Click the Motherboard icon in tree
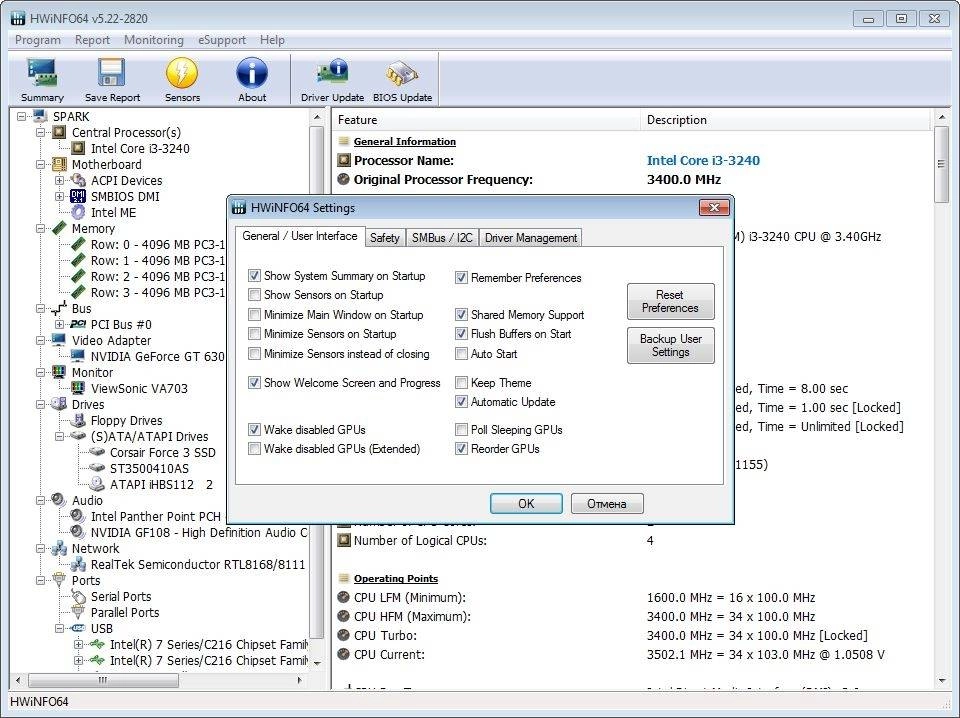The width and height of the screenshot is (960, 718). coord(59,164)
